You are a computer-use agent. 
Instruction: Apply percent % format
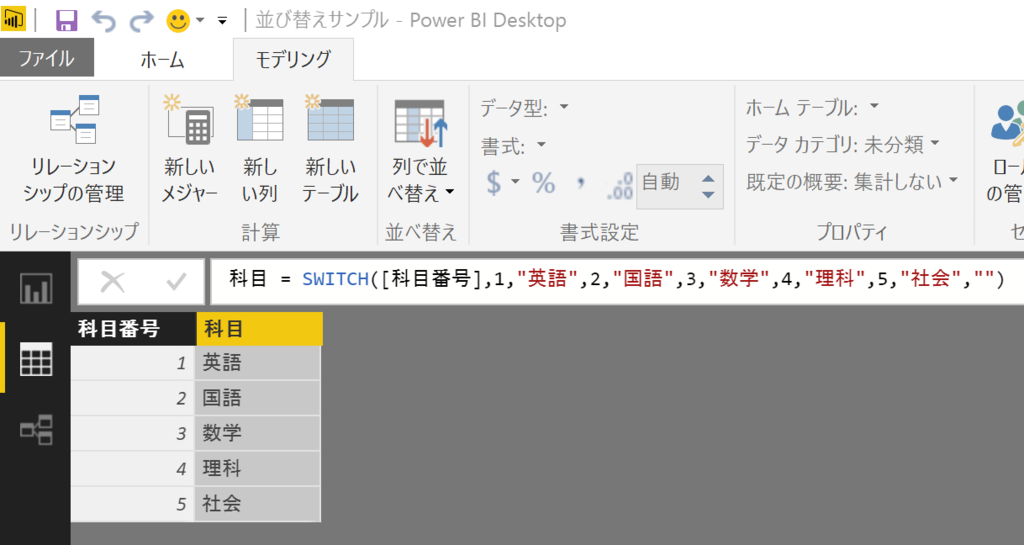(543, 183)
